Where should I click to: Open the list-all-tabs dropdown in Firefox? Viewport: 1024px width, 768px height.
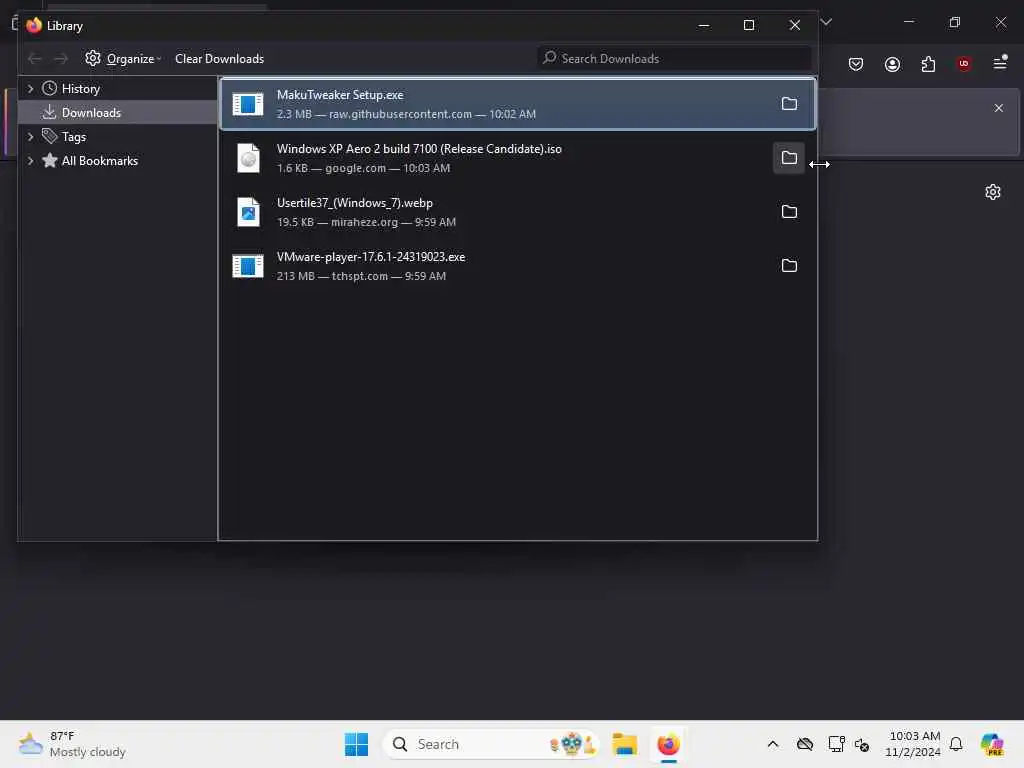pos(826,22)
